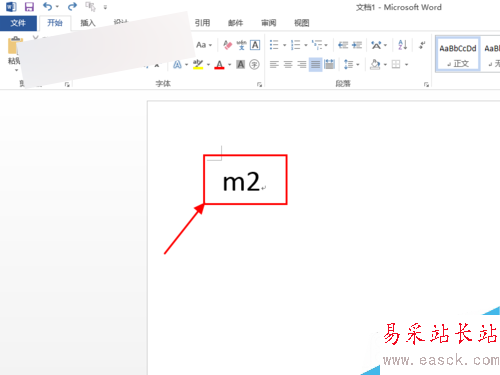
Task: Apply borders with the grid icon
Action: (x=396, y=64)
